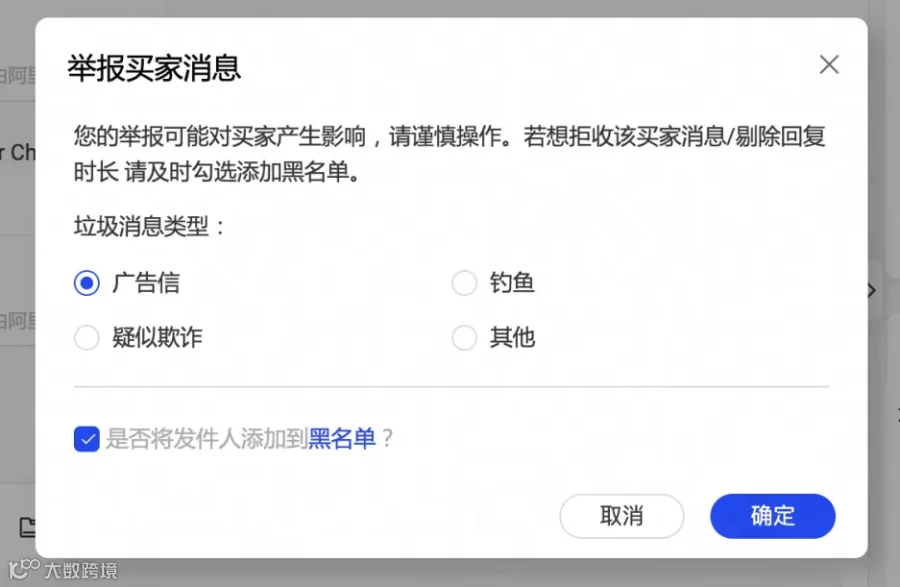Screen dimensions: 900x587
Task: Choose the 其他 radio option
Action: [x=464, y=337]
